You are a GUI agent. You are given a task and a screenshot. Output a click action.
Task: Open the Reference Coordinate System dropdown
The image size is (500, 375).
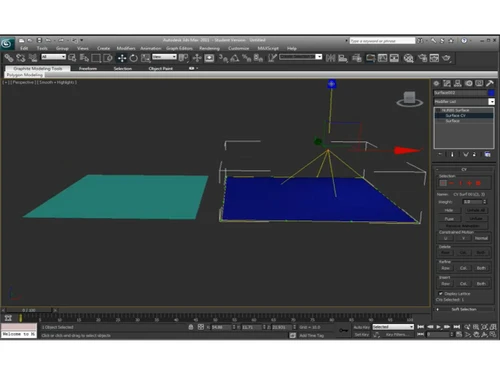tap(164, 57)
